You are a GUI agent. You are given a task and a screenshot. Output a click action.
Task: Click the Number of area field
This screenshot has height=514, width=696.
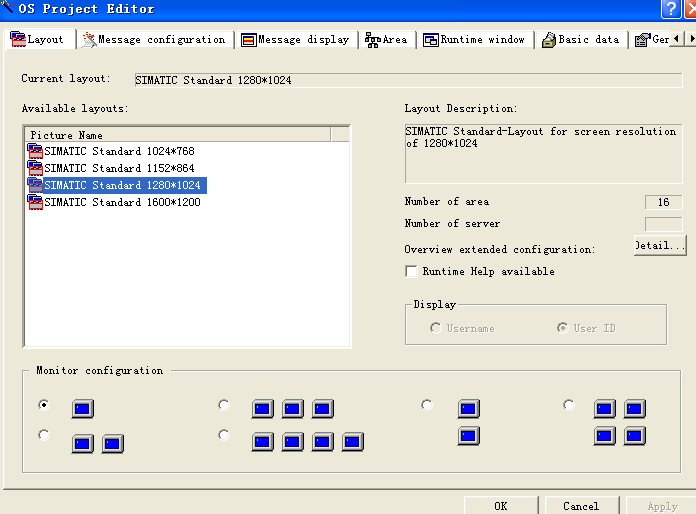click(x=664, y=202)
